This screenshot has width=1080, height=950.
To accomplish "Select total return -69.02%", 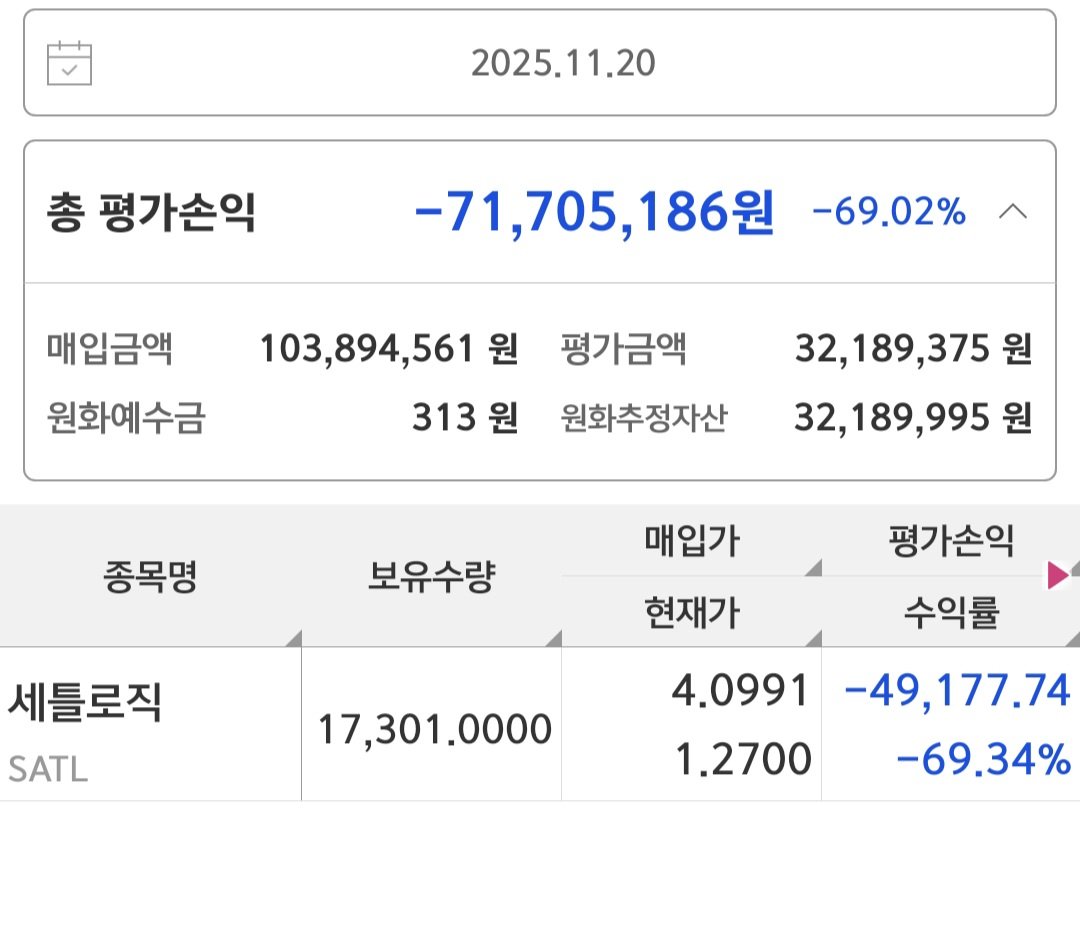I will tap(889, 211).
